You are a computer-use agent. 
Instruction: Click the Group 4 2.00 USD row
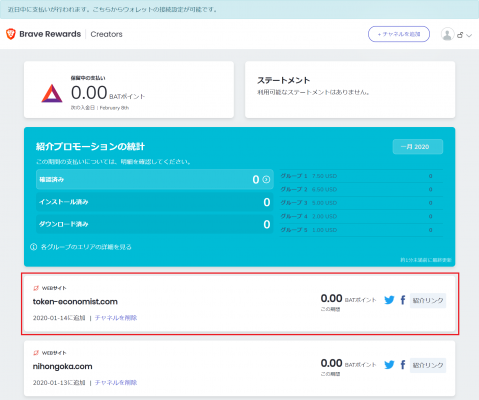(361, 216)
